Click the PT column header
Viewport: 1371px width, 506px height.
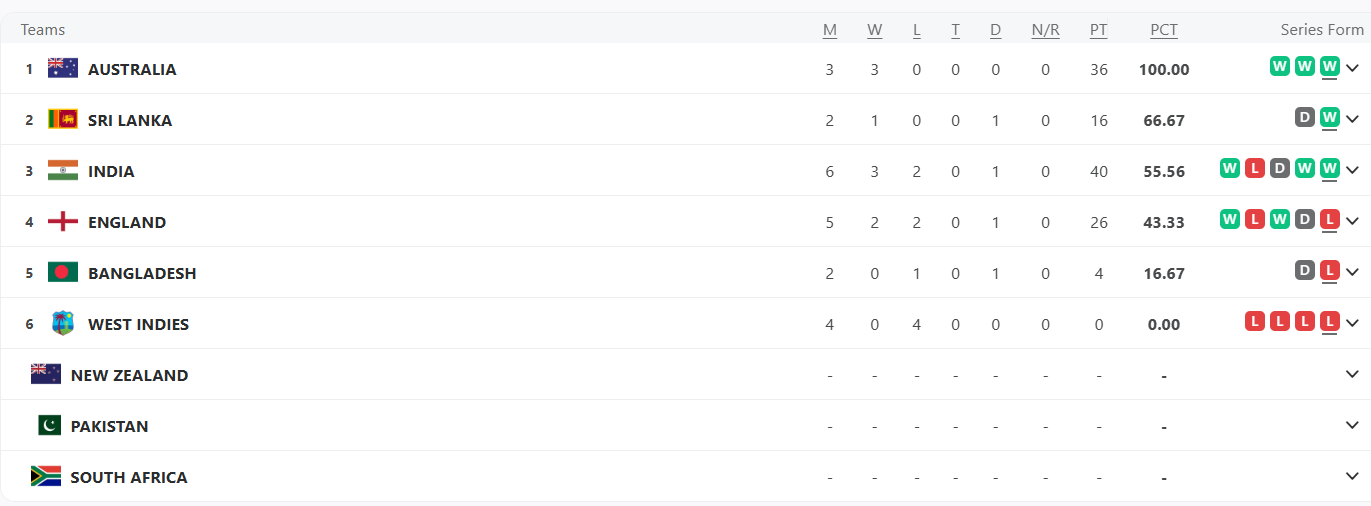coord(1098,30)
